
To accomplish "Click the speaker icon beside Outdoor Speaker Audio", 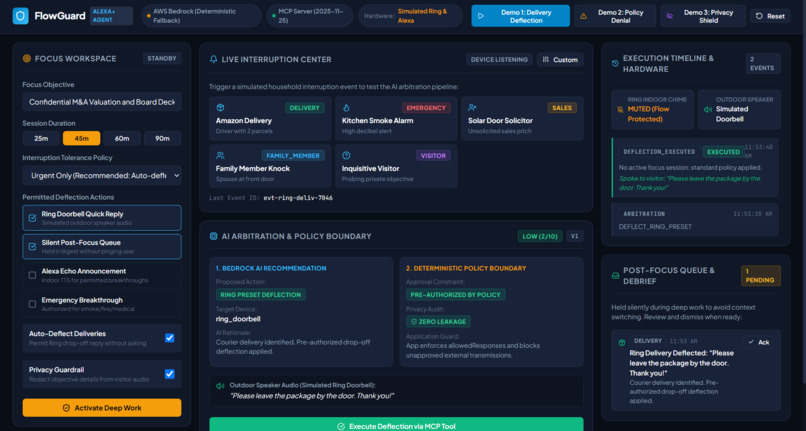I will (x=220, y=386).
